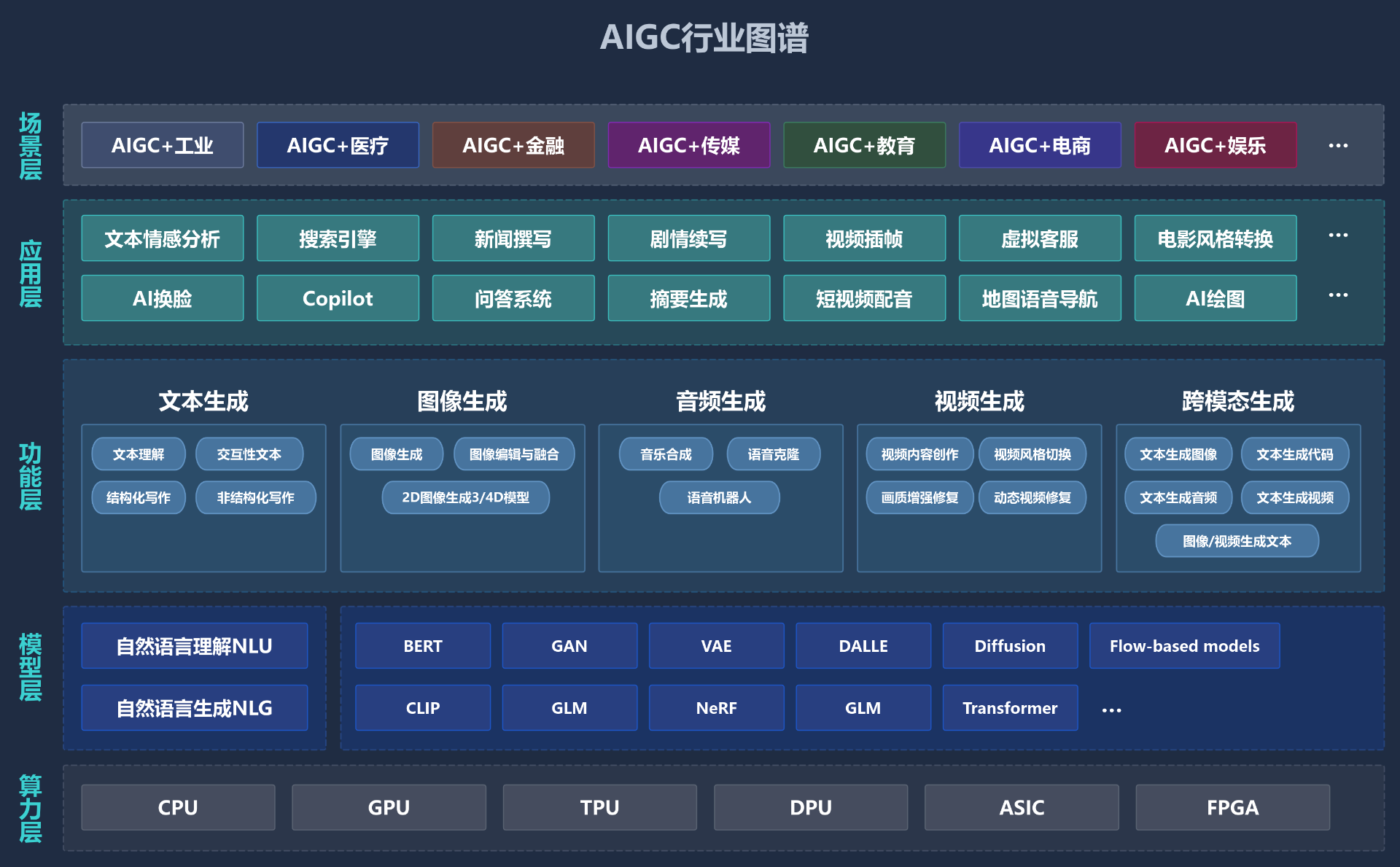Viewport: 1400px width, 867px height.
Task: Open the 图像/视频生成文本 pill
Action: click(1236, 541)
